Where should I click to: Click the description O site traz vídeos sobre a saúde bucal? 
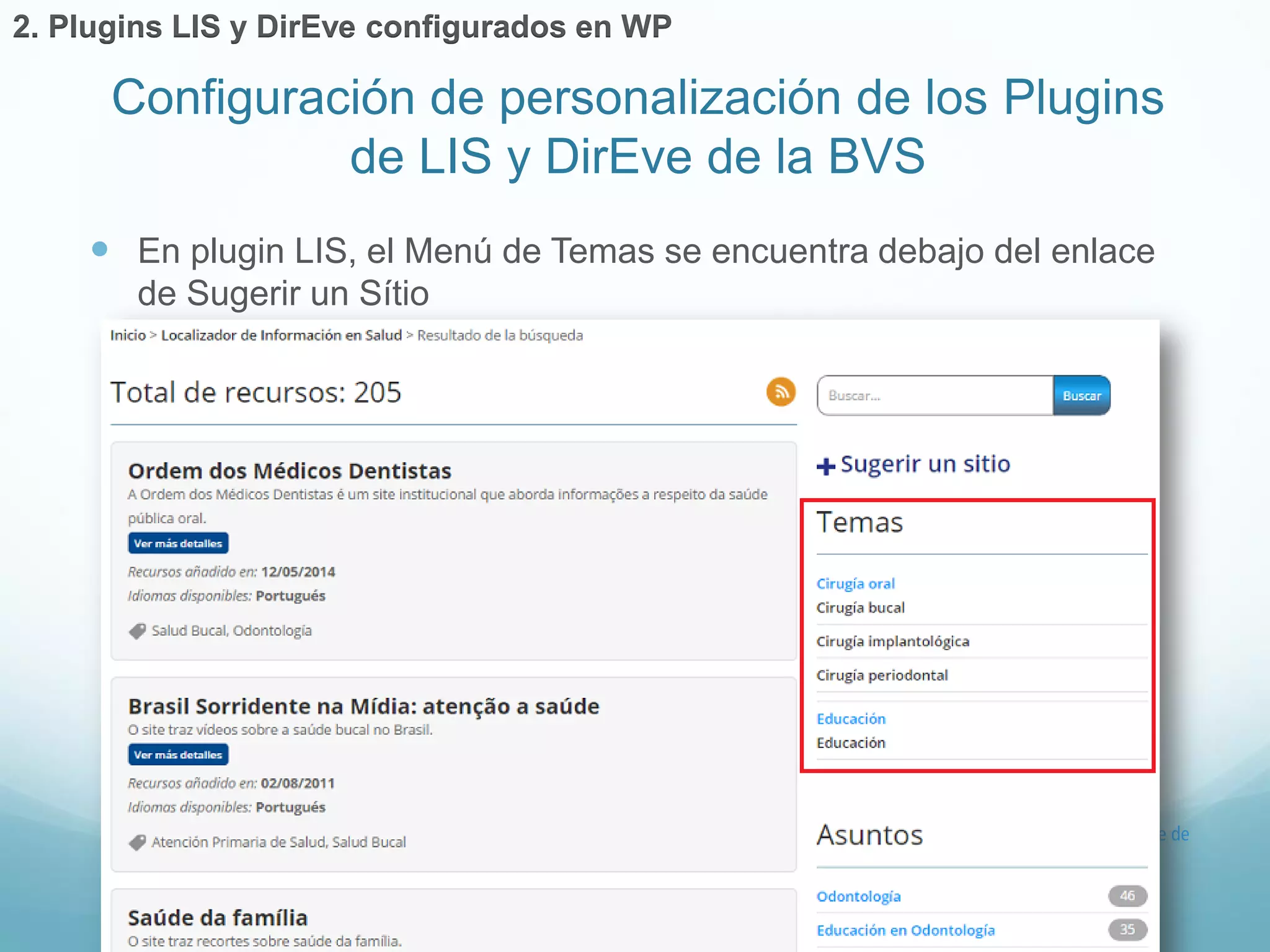click(x=280, y=730)
